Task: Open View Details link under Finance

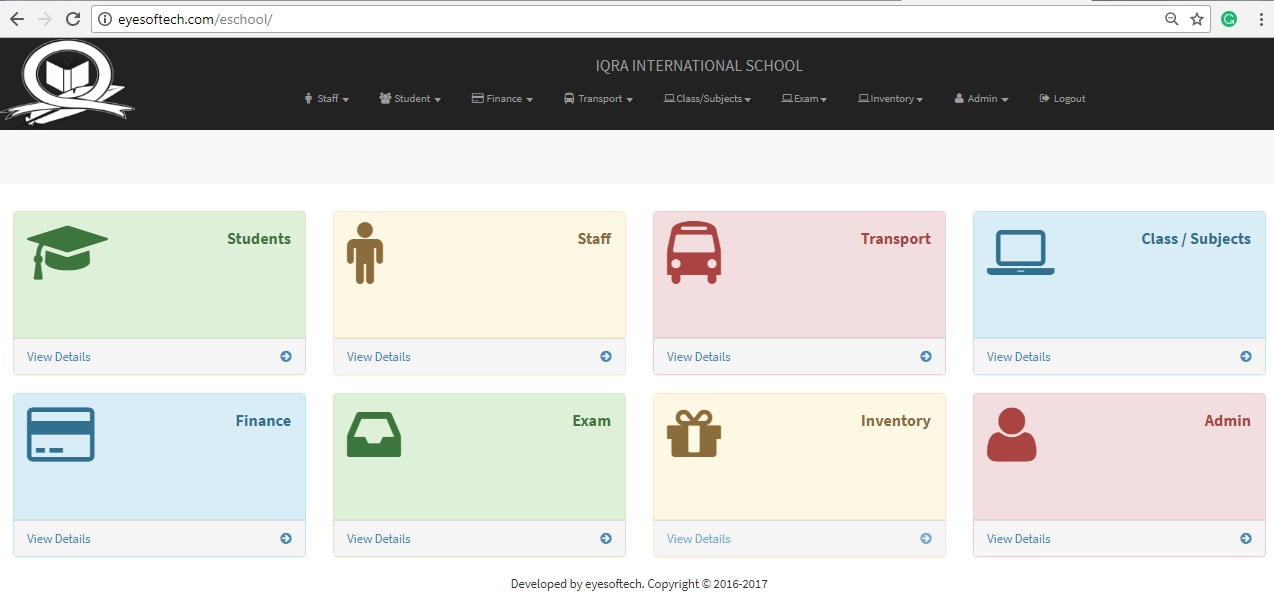Action: (x=59, y=539)
